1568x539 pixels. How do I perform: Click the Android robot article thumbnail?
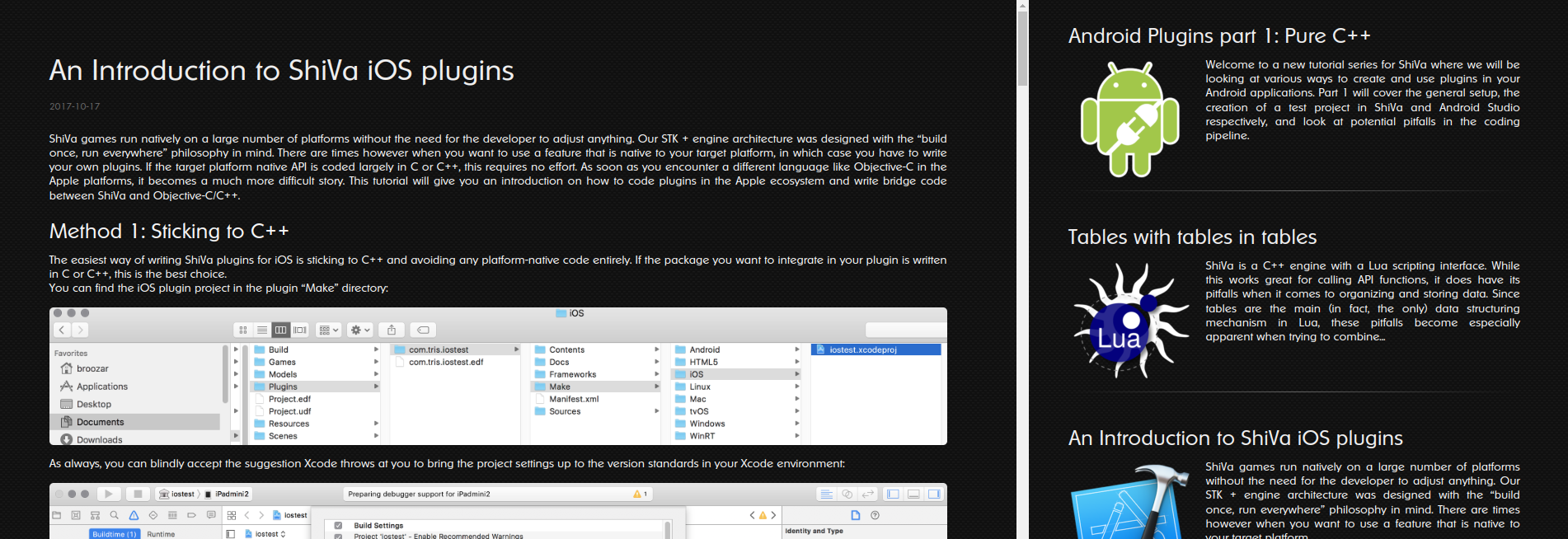(x=1129, y=120)
